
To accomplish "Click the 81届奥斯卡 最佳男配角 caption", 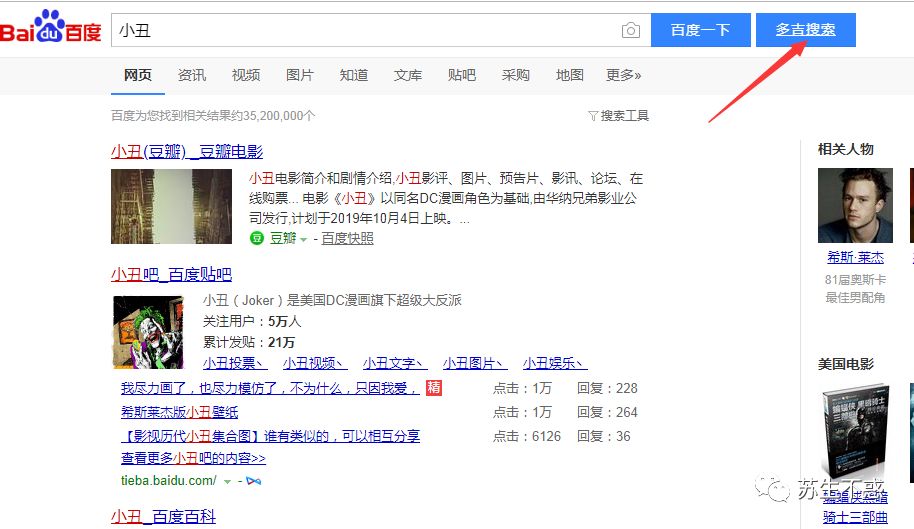I will tap(855, 288).
